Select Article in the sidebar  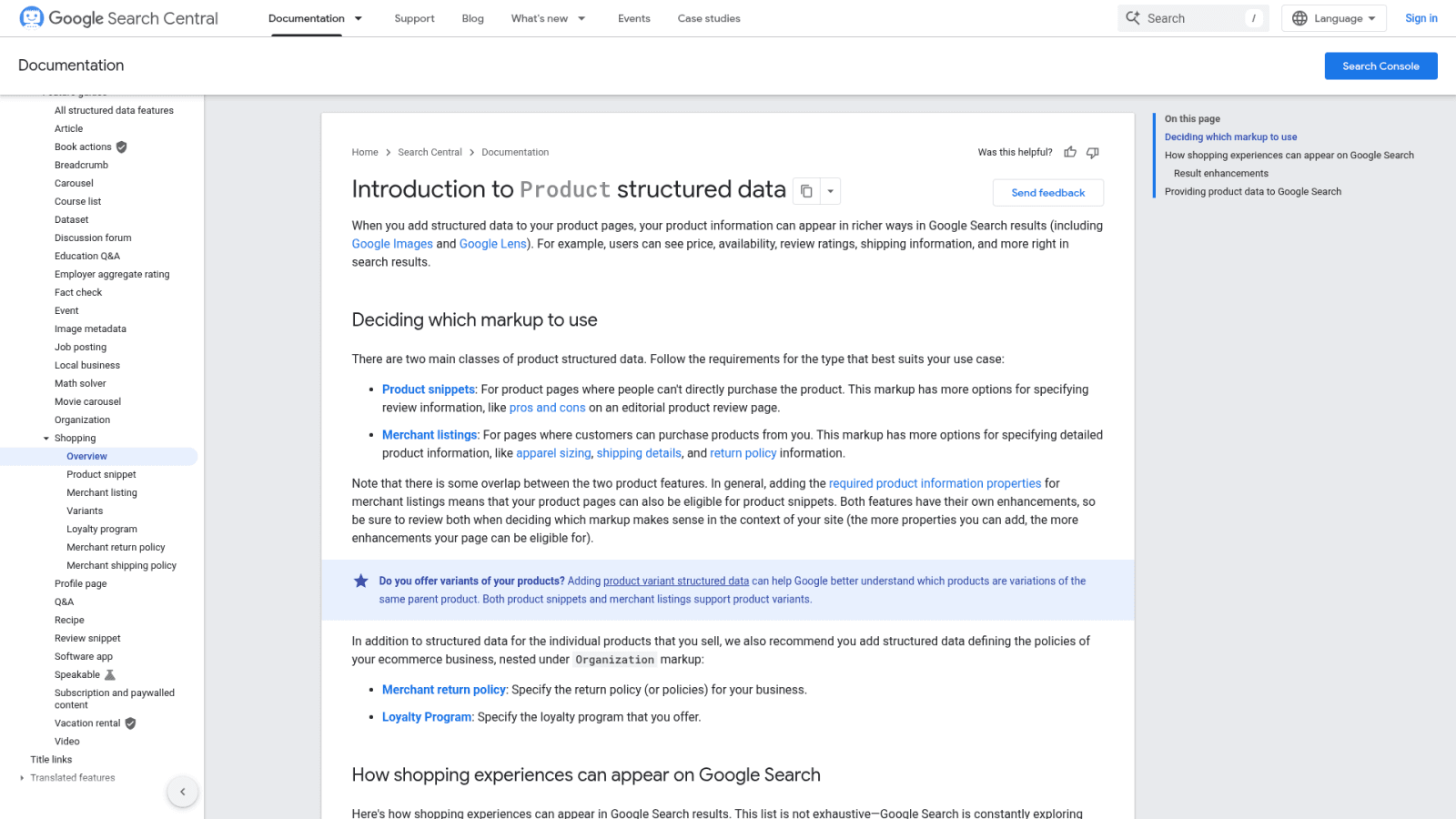tap(68, 128)
